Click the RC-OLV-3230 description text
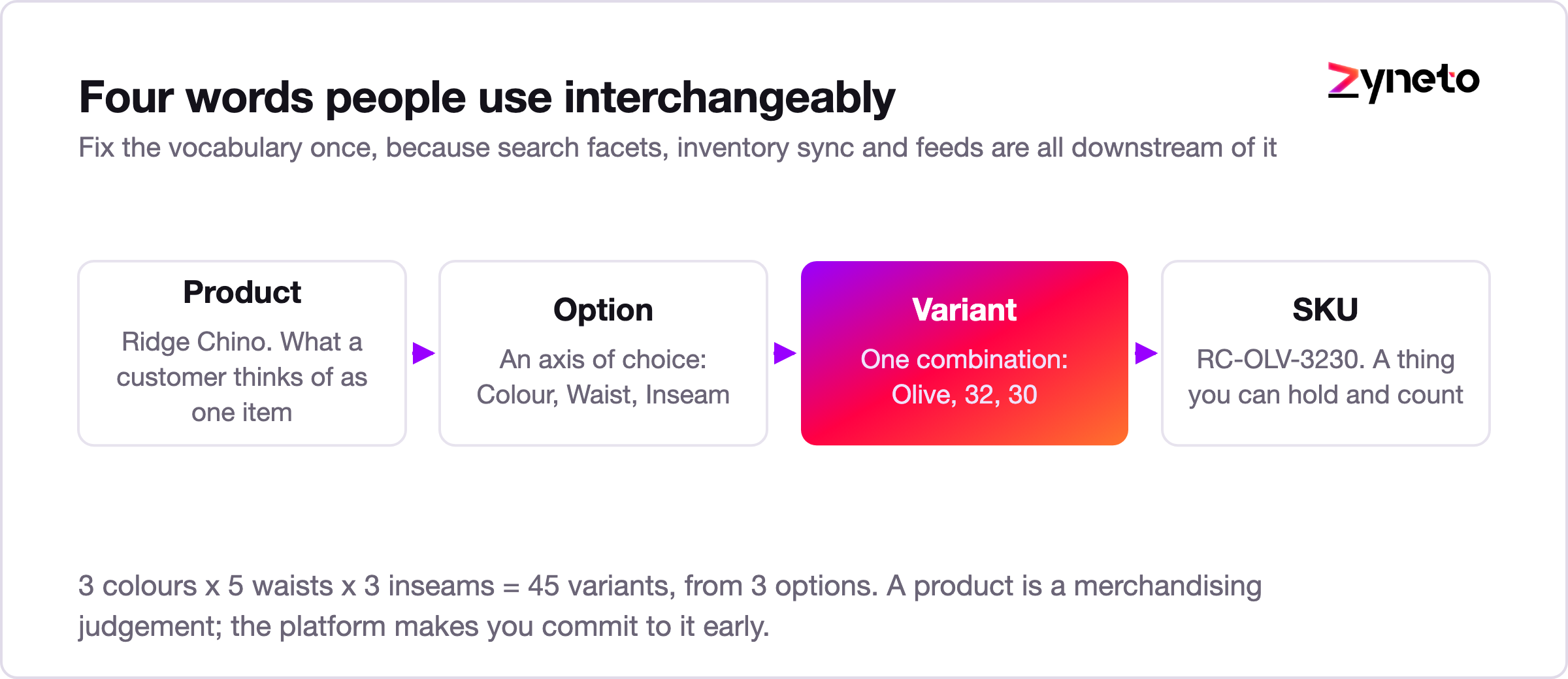The image size is (1568, 679). 1326,377
